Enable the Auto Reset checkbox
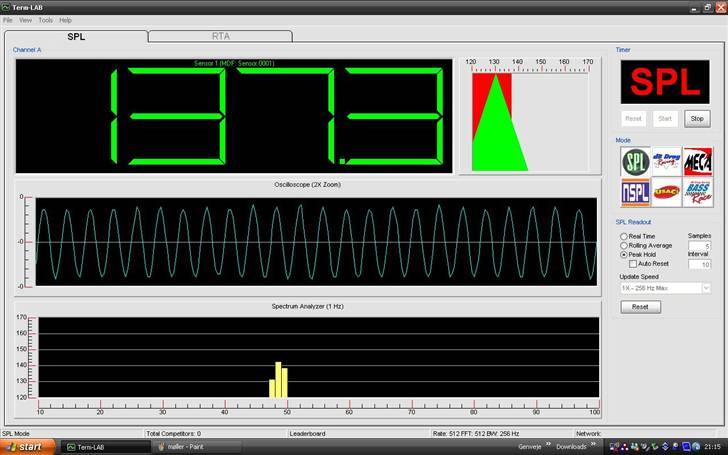This screenshot has height=455, width=728. click(632, 264)
